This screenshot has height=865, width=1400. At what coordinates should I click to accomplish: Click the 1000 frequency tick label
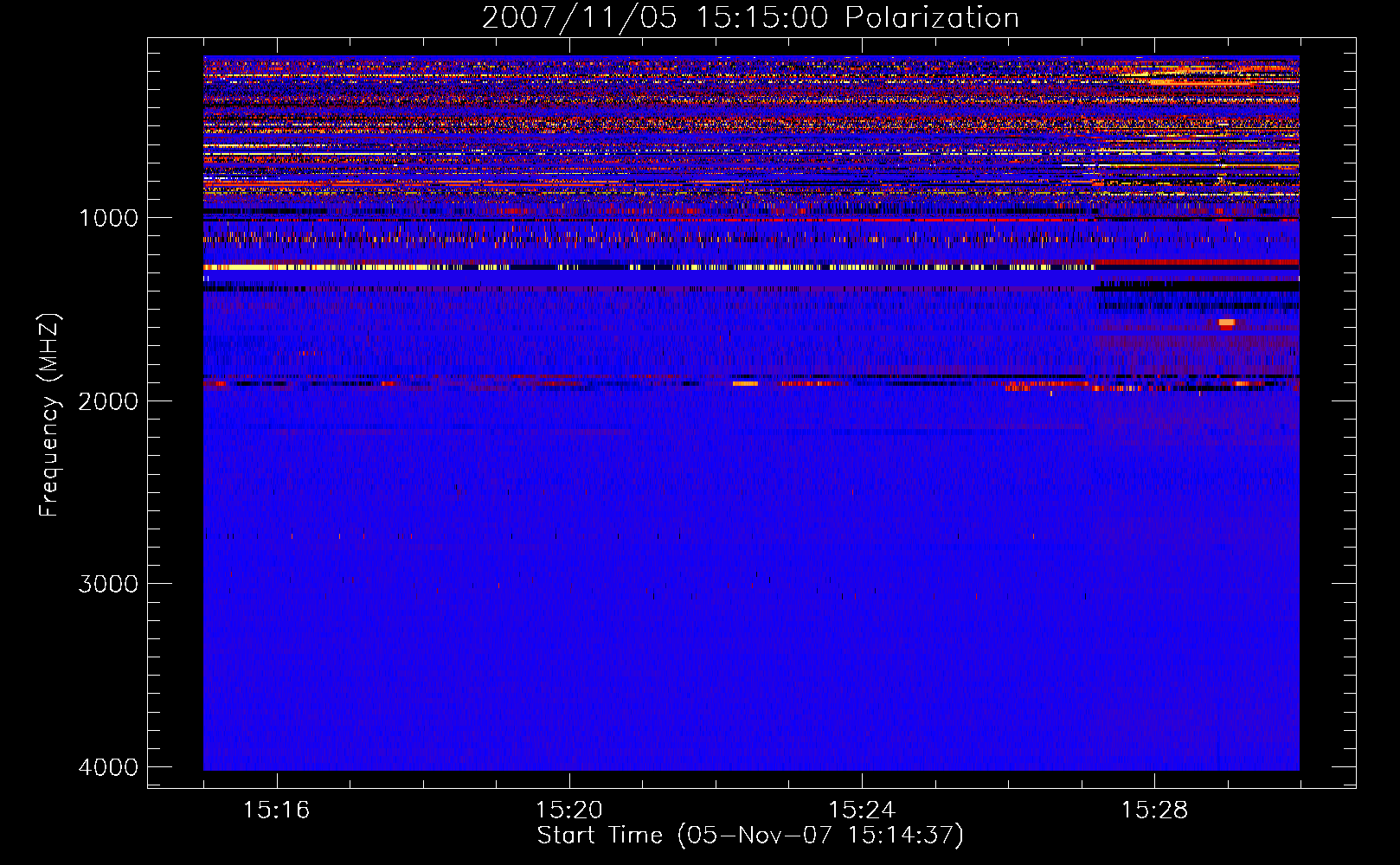click(x=109, y=217)
